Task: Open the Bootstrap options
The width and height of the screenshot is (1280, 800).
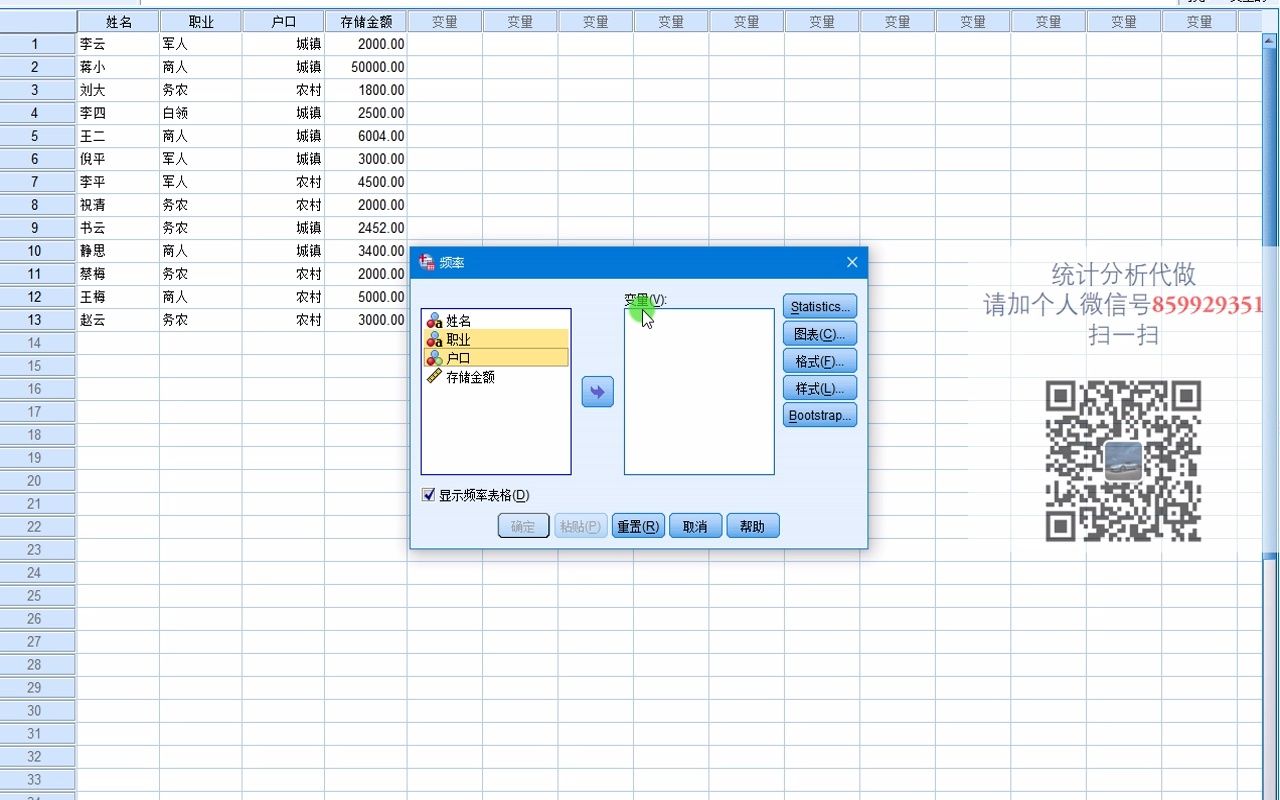Action: coord(820,415)
